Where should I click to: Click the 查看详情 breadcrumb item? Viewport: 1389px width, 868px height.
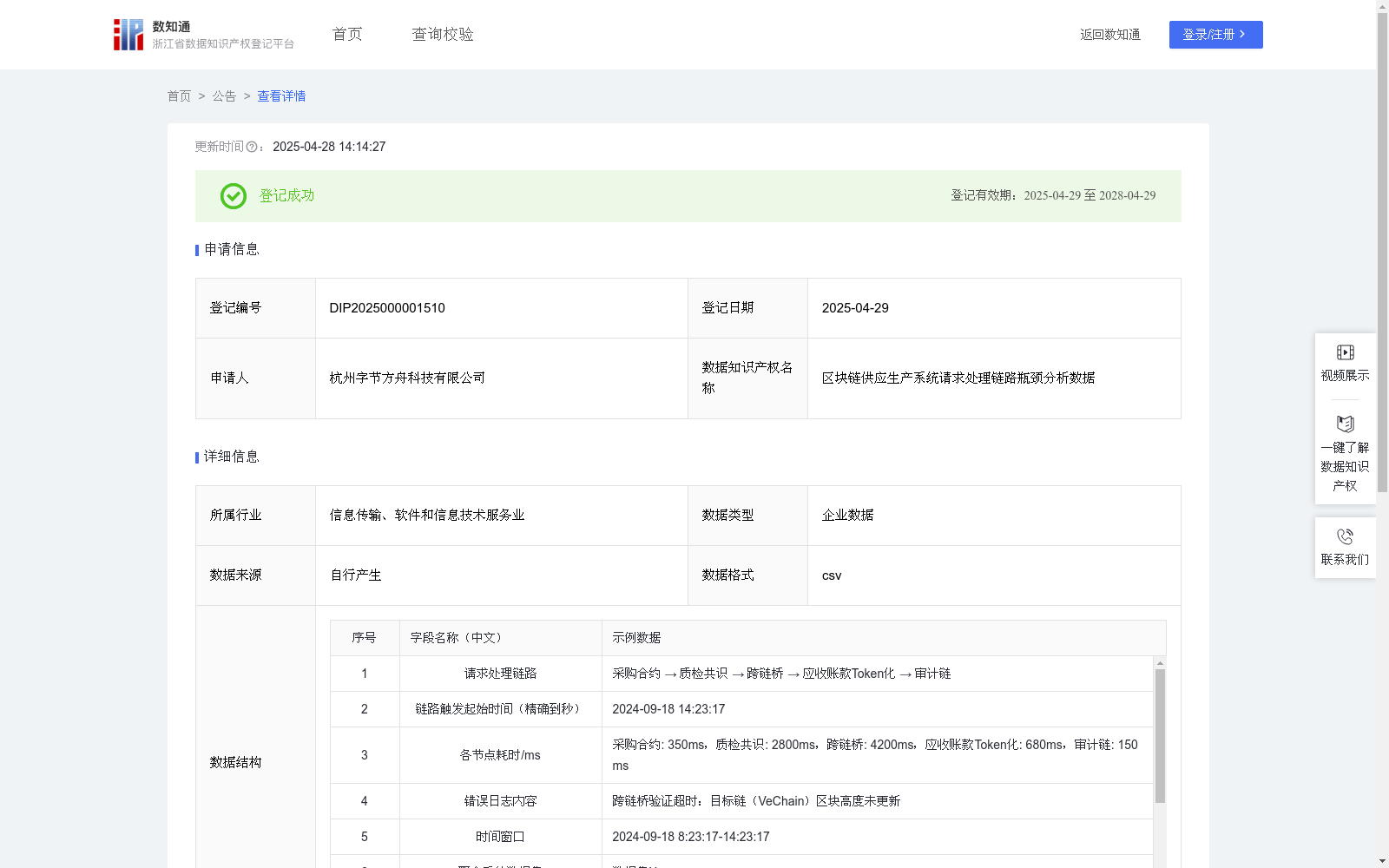(281, 96)
